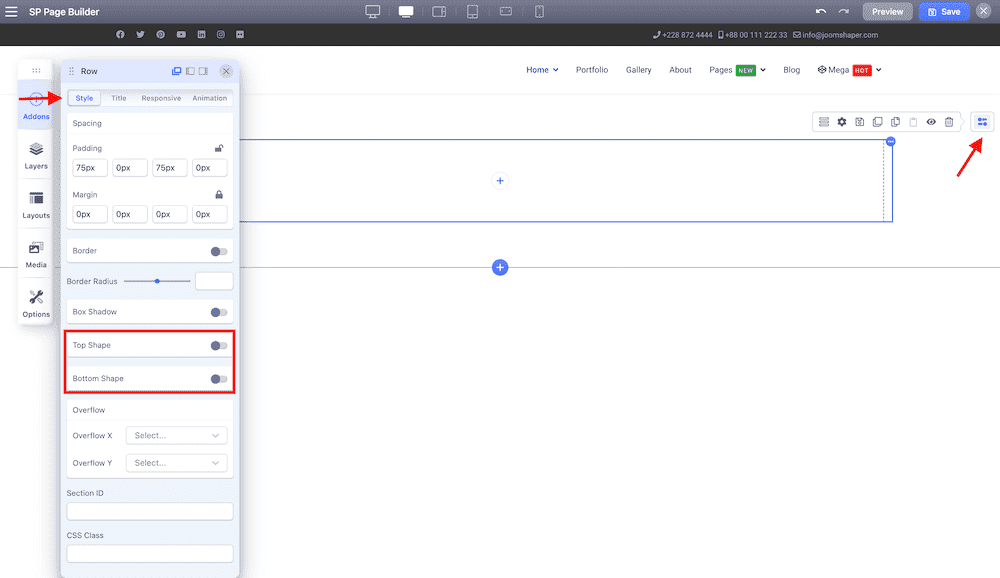Open the Flickr social link
The height and width of the screenshot is (578, 1000).
click(x=240, y=34)
